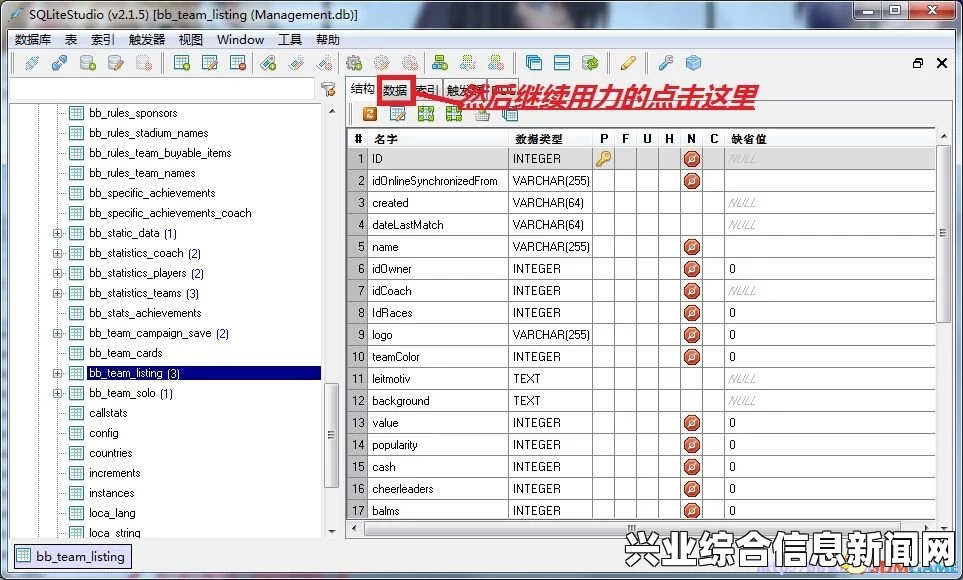The height and width of the screenshot is (580, 963).
Task: Select the bb_specific_achievements_coach table in tree
Action: click(x=170, y=213)
